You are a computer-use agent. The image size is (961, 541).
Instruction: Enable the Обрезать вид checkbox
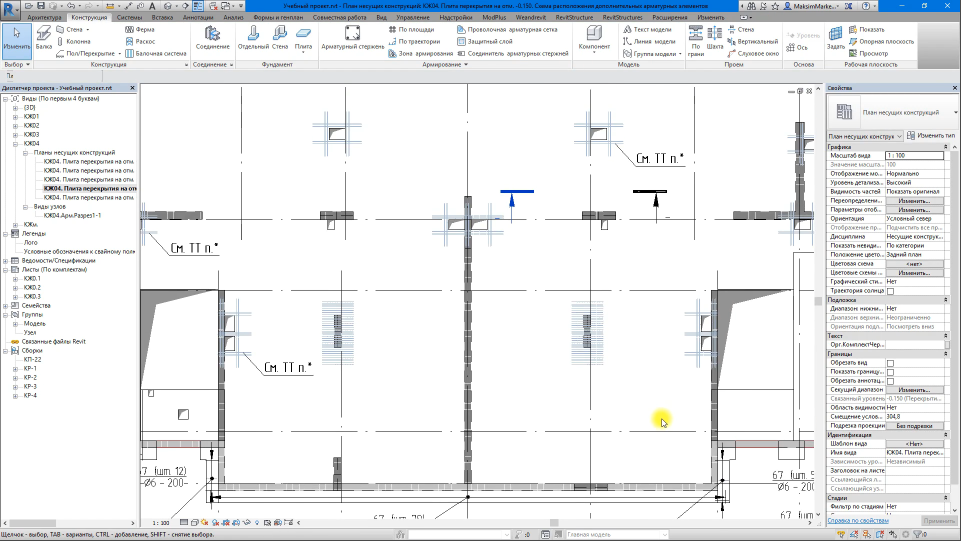click(x=891, y=363)
